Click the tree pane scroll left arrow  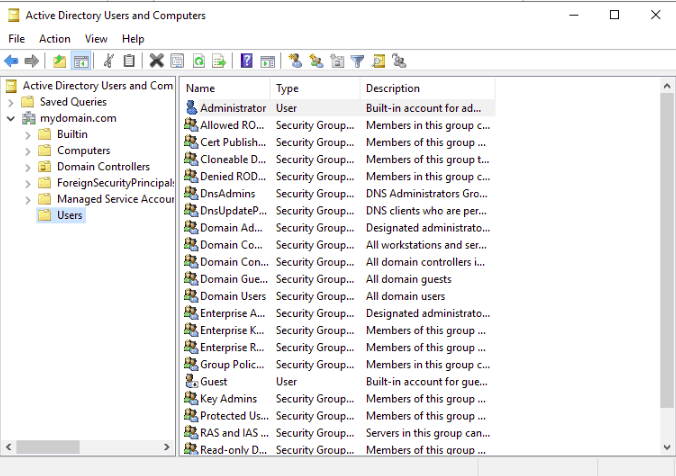point(9,447)
